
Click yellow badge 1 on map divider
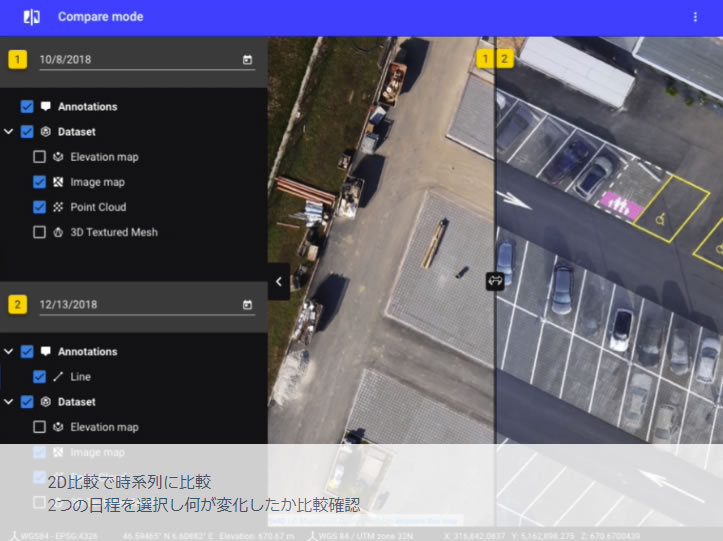coord(485,59)
